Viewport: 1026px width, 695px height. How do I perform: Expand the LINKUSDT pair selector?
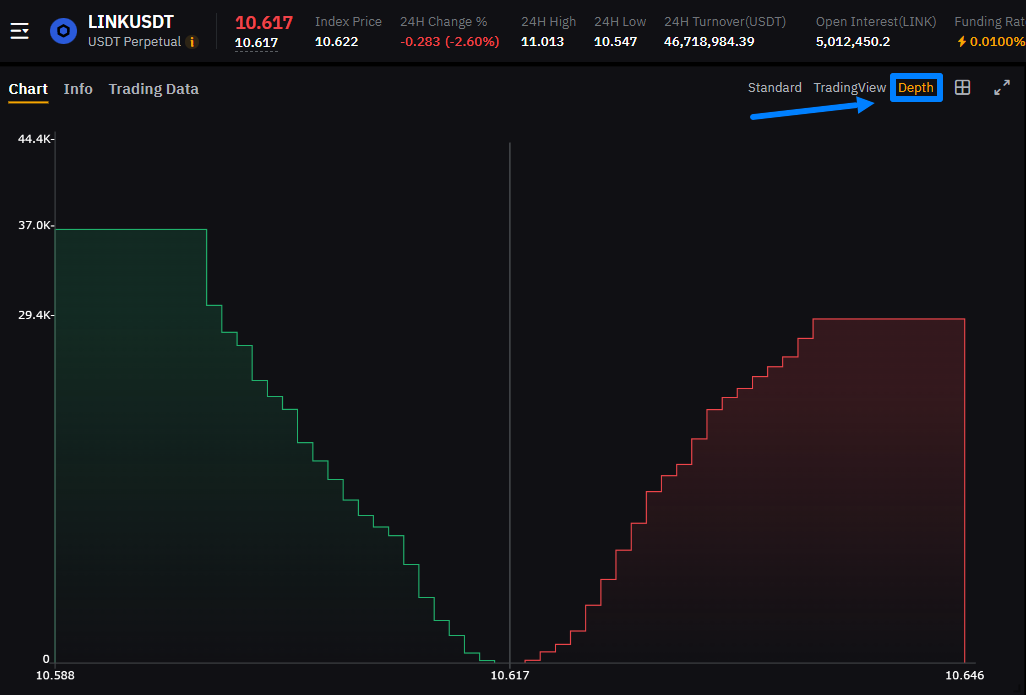131,21
